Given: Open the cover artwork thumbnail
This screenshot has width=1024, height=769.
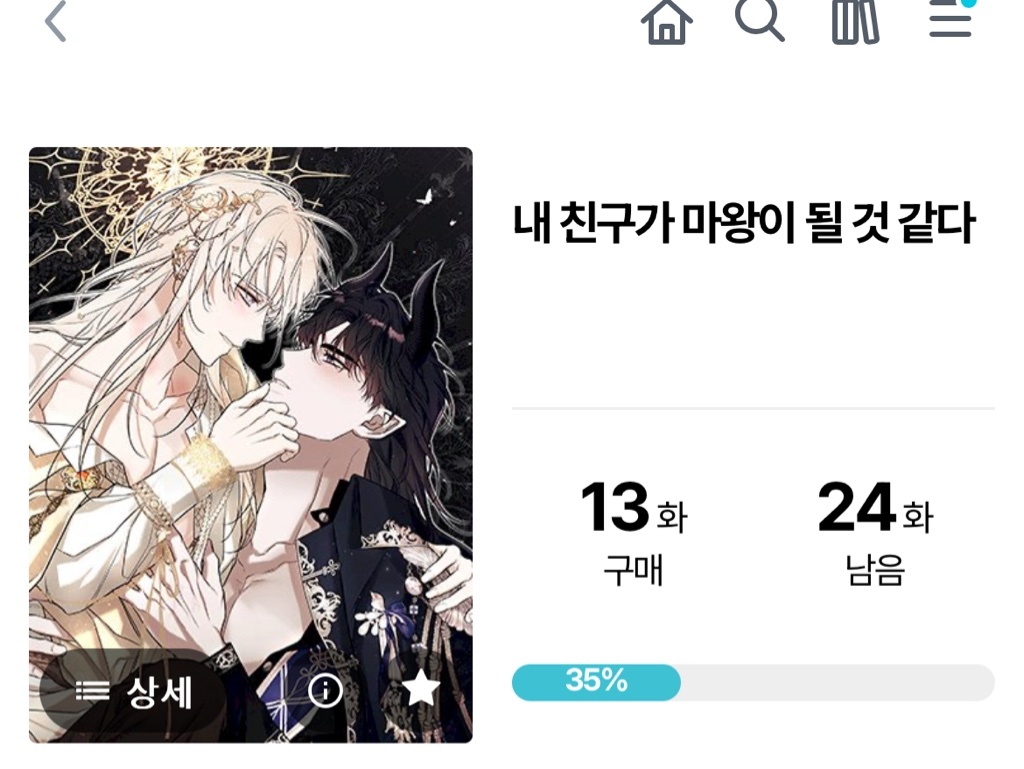Looking at the screenshot, I should pos(251,445).
